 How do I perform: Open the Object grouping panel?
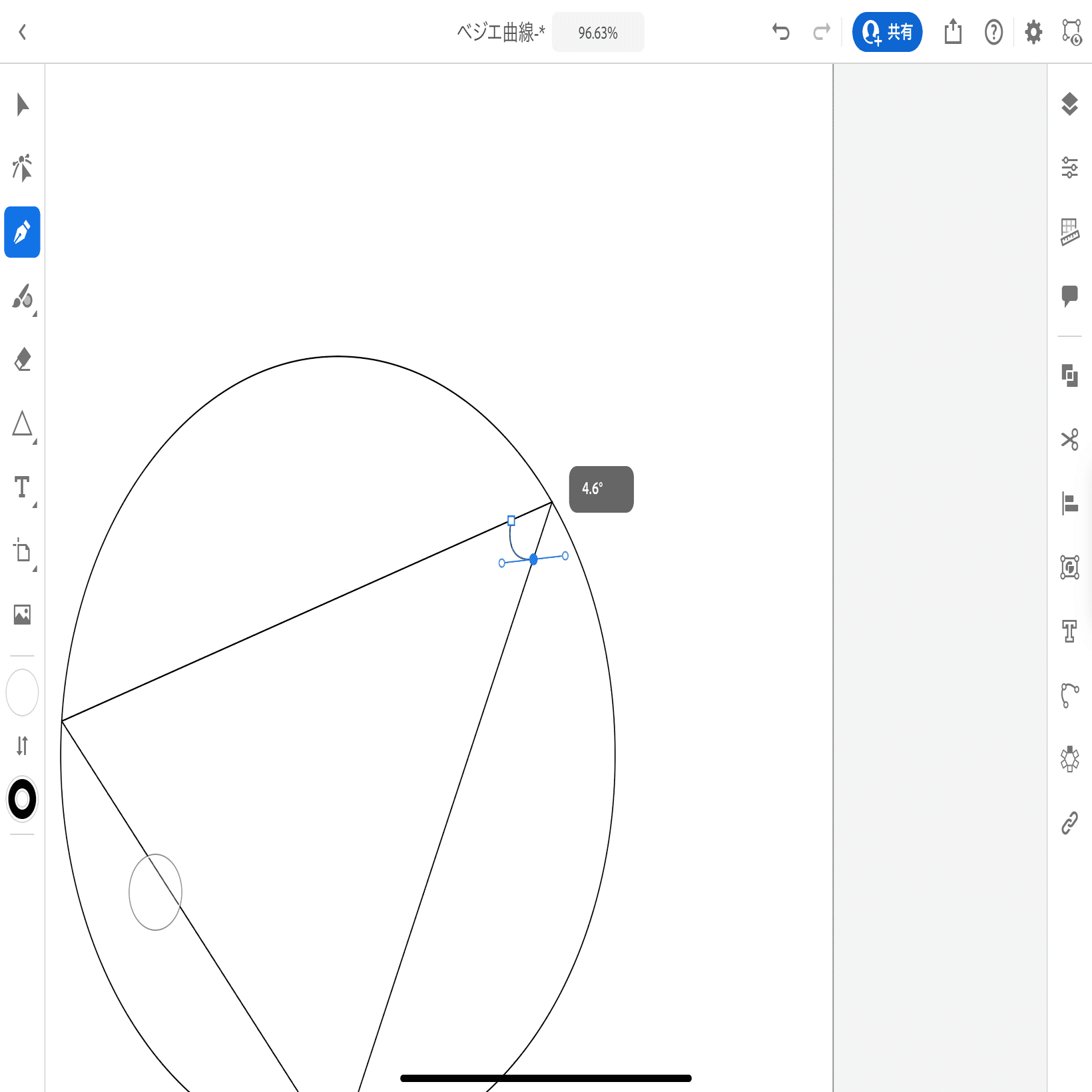(1069, 567)
